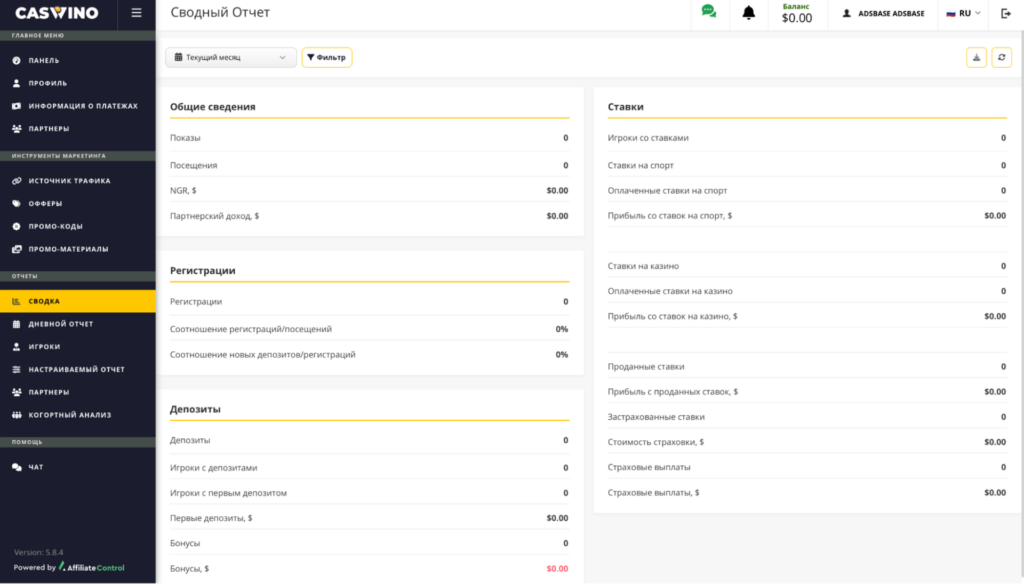Click the red $0.00 Бонусы value
Viewport: 1024px width, 584px height.
pyautogui.click(x=557, y=568)
